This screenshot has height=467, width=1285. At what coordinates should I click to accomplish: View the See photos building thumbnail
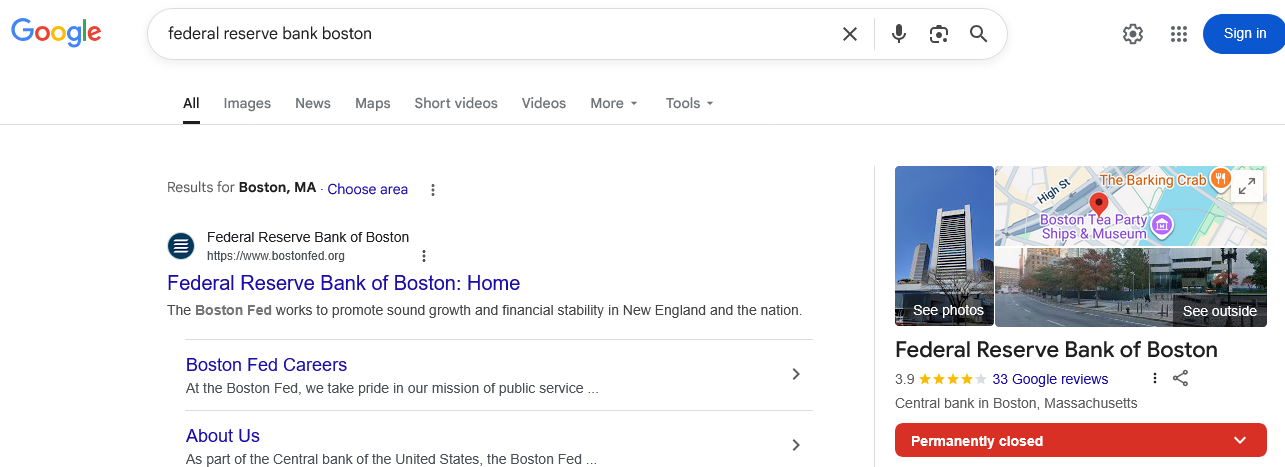(x=944, y=246)
